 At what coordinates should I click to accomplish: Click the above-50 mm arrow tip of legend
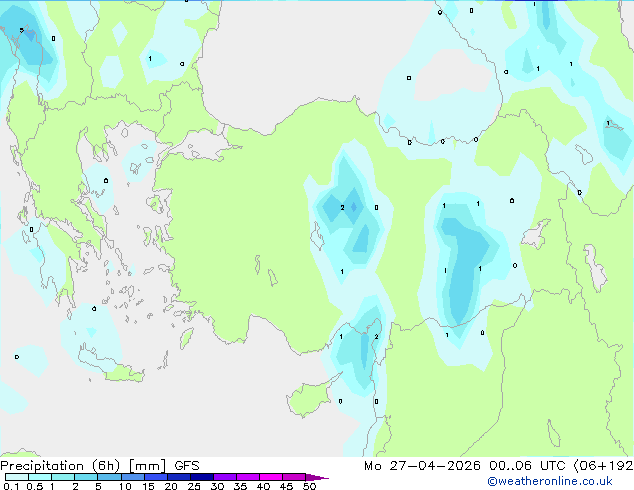[317, 477]
